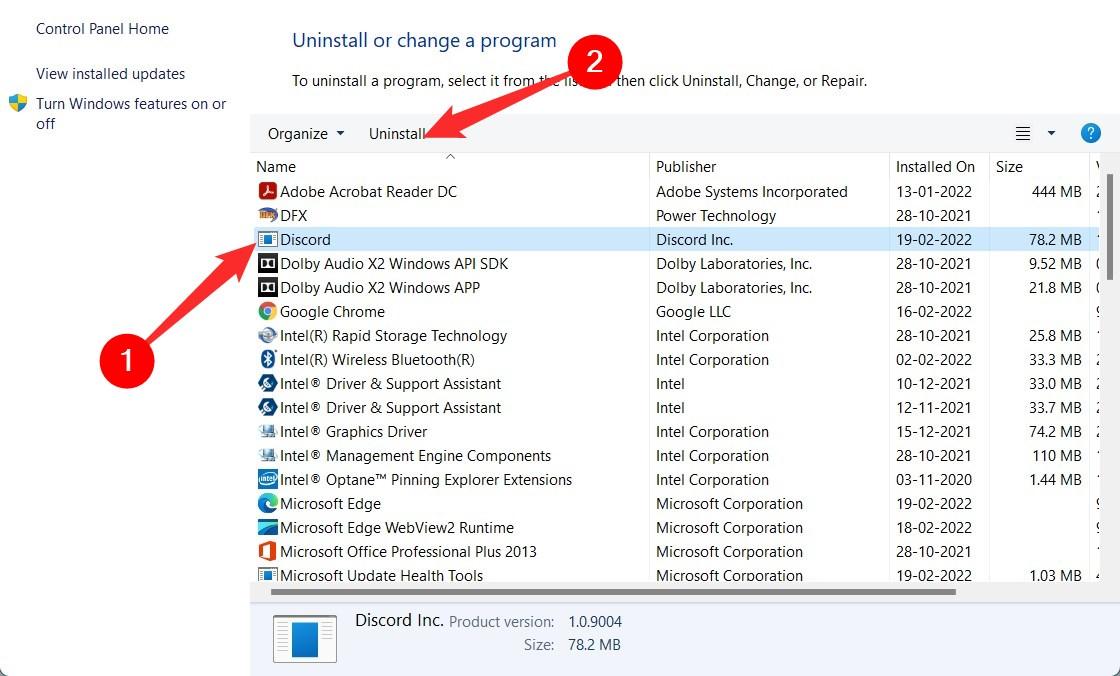Click Power Technology publisher cell

click(x=716, y=215)
